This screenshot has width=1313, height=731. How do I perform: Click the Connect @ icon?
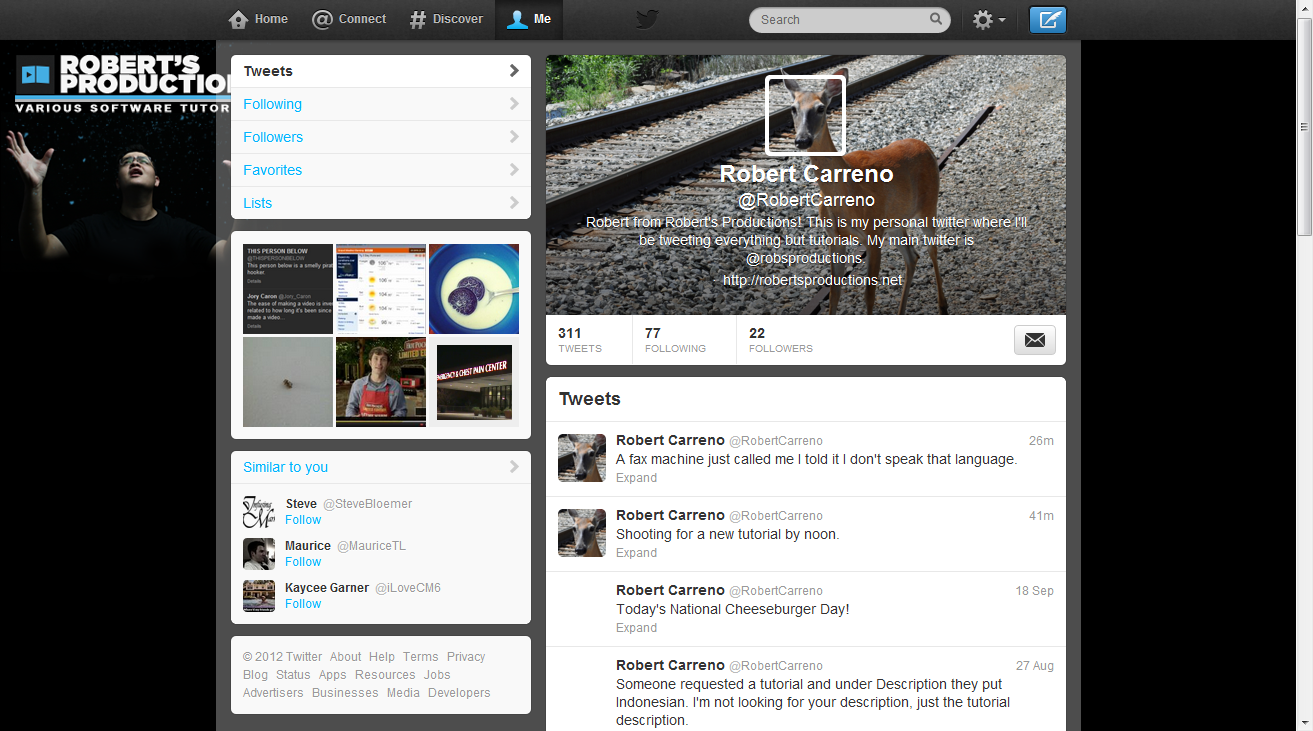coord(322,19)
